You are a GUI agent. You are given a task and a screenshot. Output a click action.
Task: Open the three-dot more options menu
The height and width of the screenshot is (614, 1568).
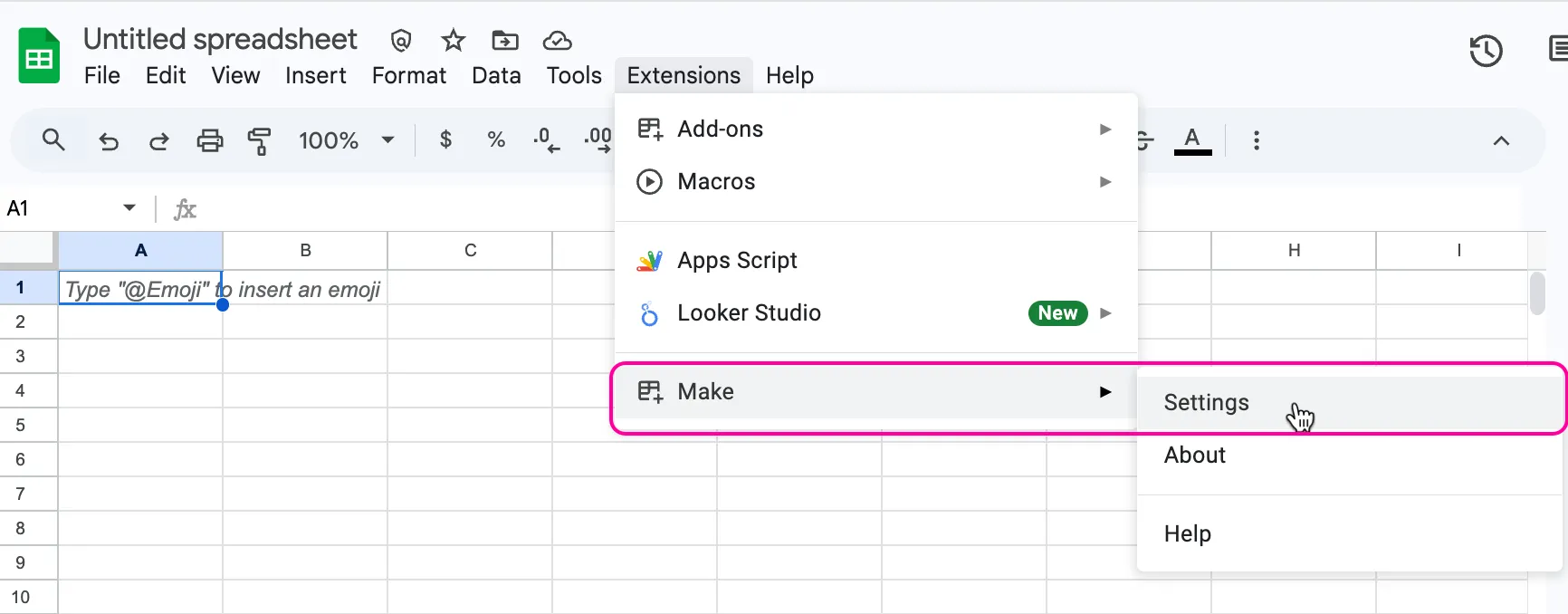(x=1256, y=140)
